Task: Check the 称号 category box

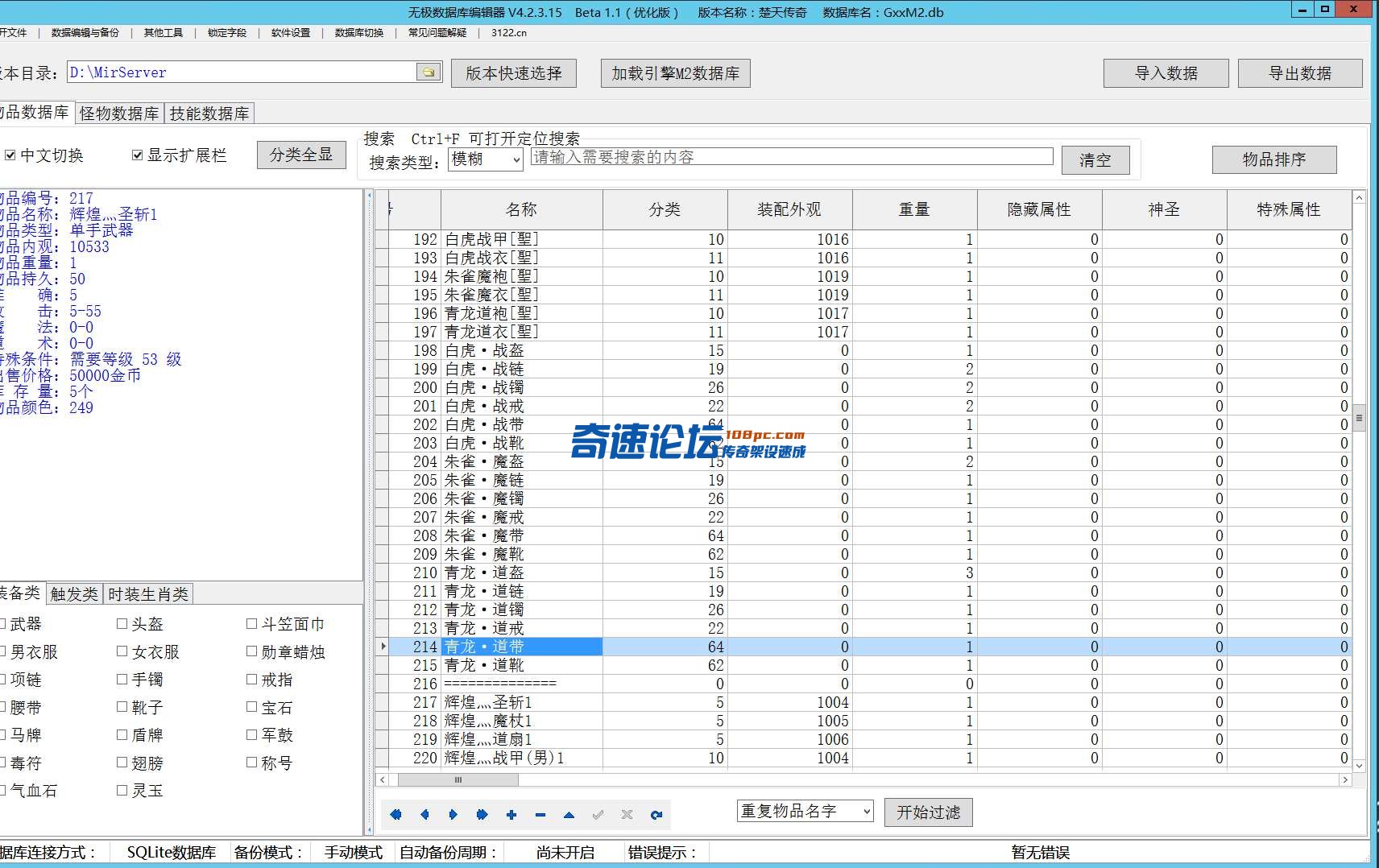Action: tap(252, 763)
